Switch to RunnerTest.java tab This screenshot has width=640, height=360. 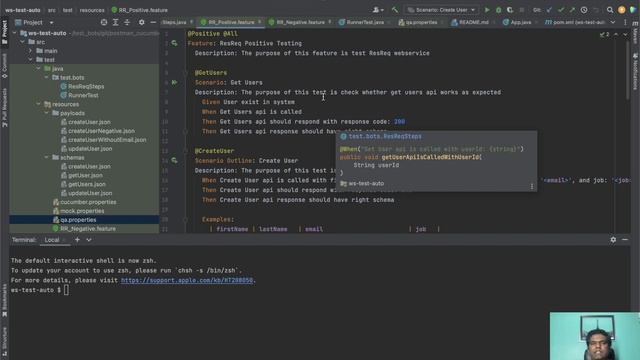pos(364,22)
